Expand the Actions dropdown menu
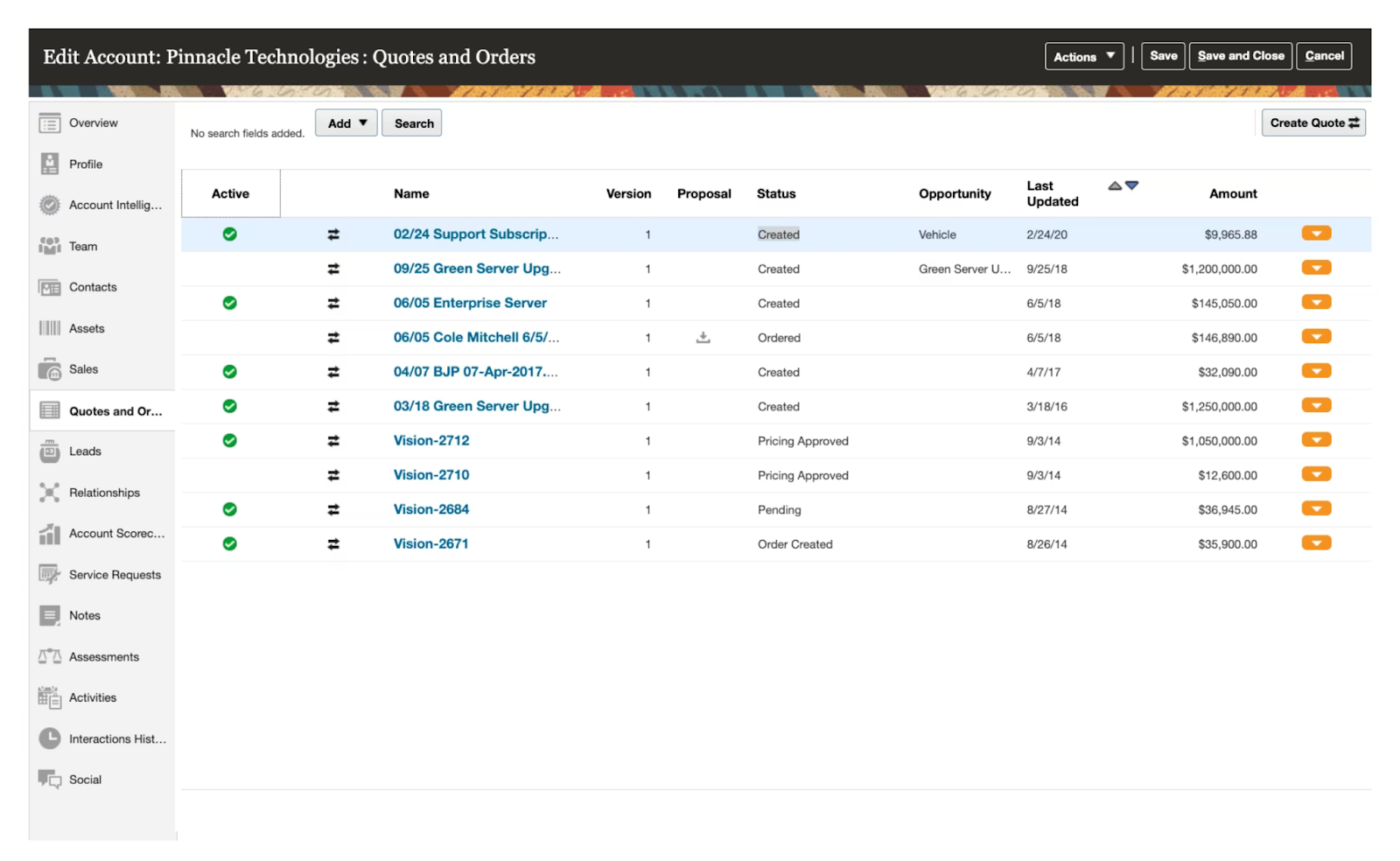This screenshot has width=1400, height=861. pos(1083,56)
